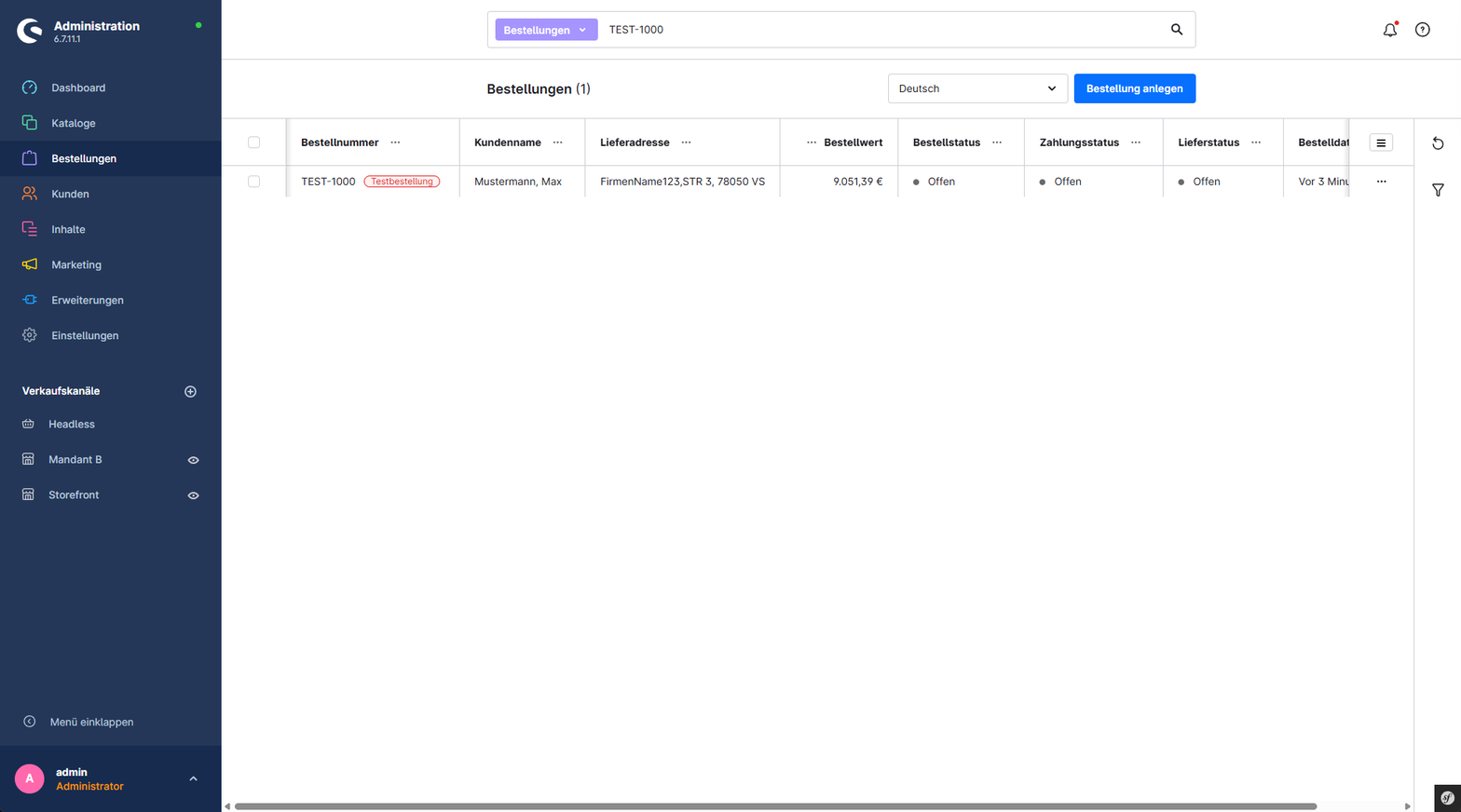Open the Deutsch language dropdown
Screen dimensions: 1461x812
(x=977, y=88)
